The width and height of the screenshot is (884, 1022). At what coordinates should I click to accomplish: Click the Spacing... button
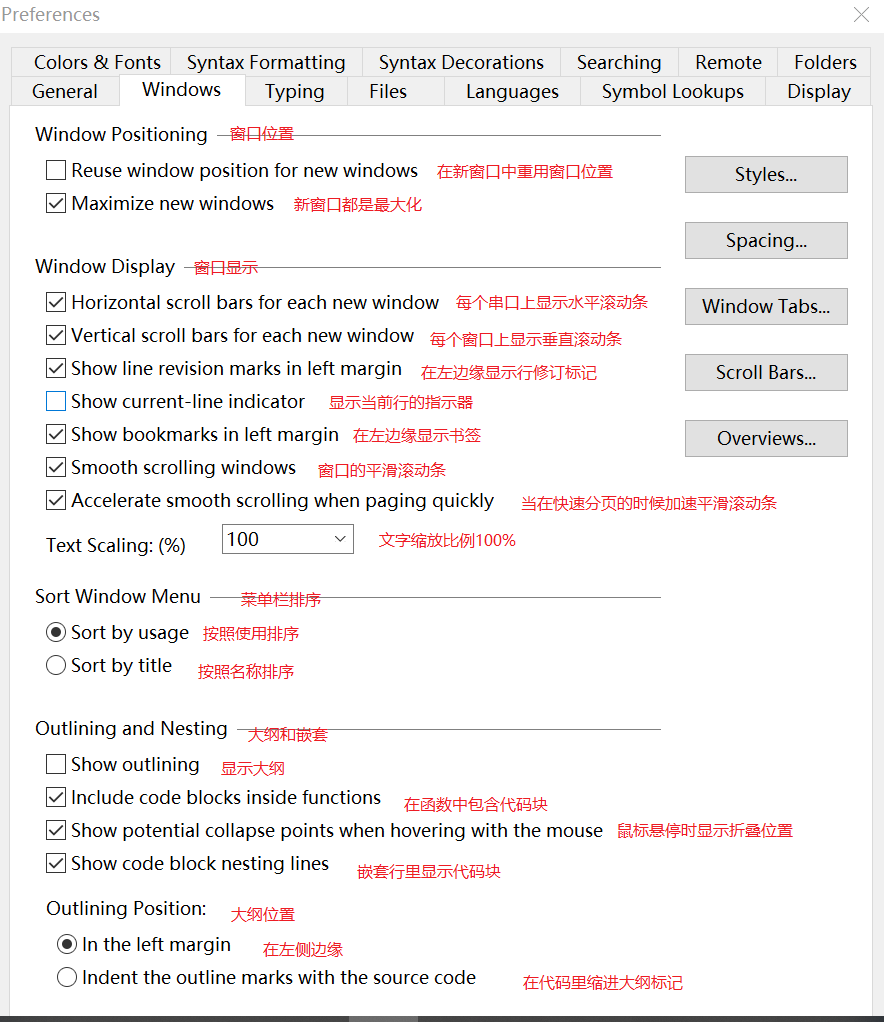[x=766, y=241]
